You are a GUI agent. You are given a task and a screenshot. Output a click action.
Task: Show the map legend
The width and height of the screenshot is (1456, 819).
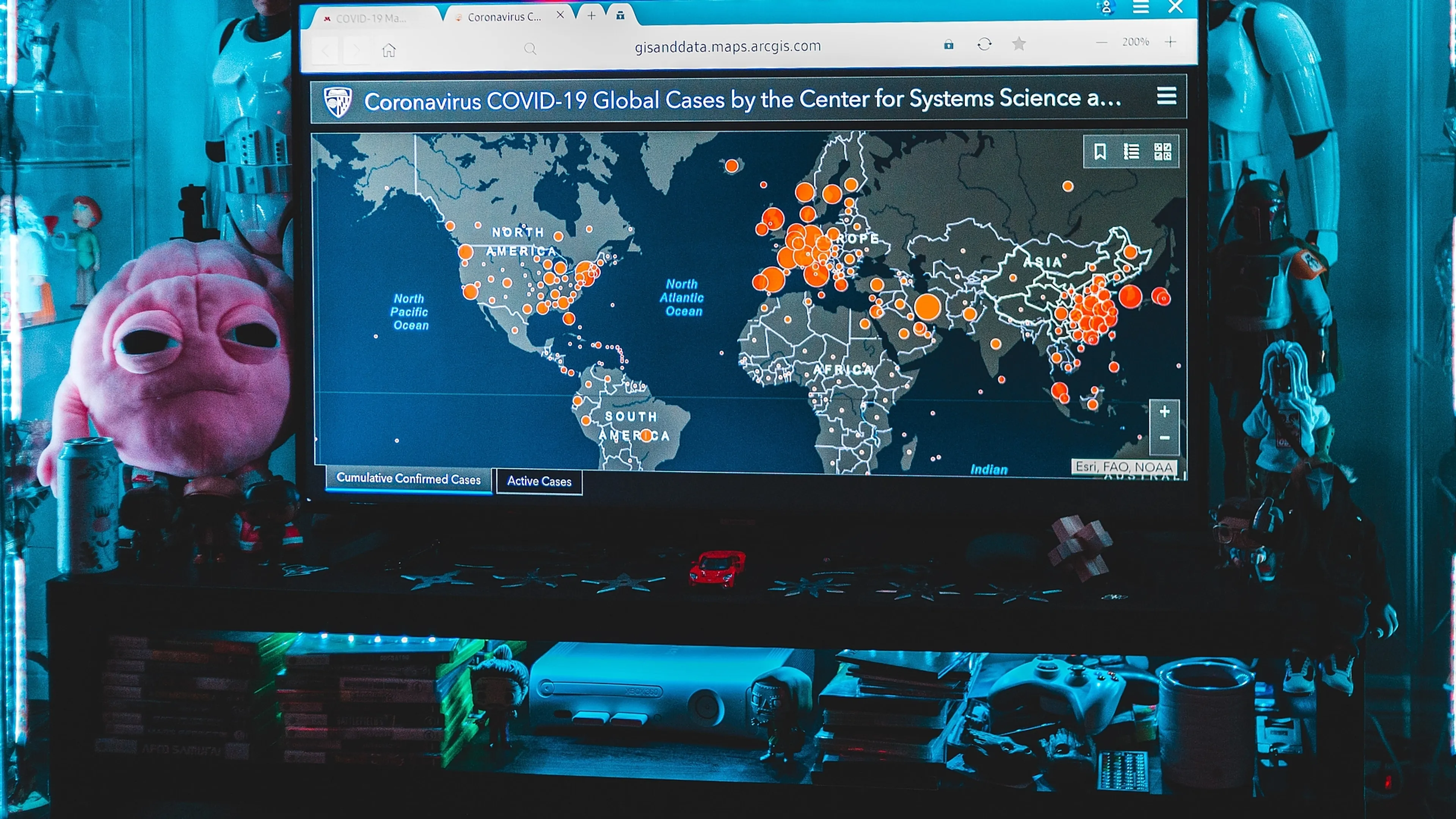(1132, 152)
